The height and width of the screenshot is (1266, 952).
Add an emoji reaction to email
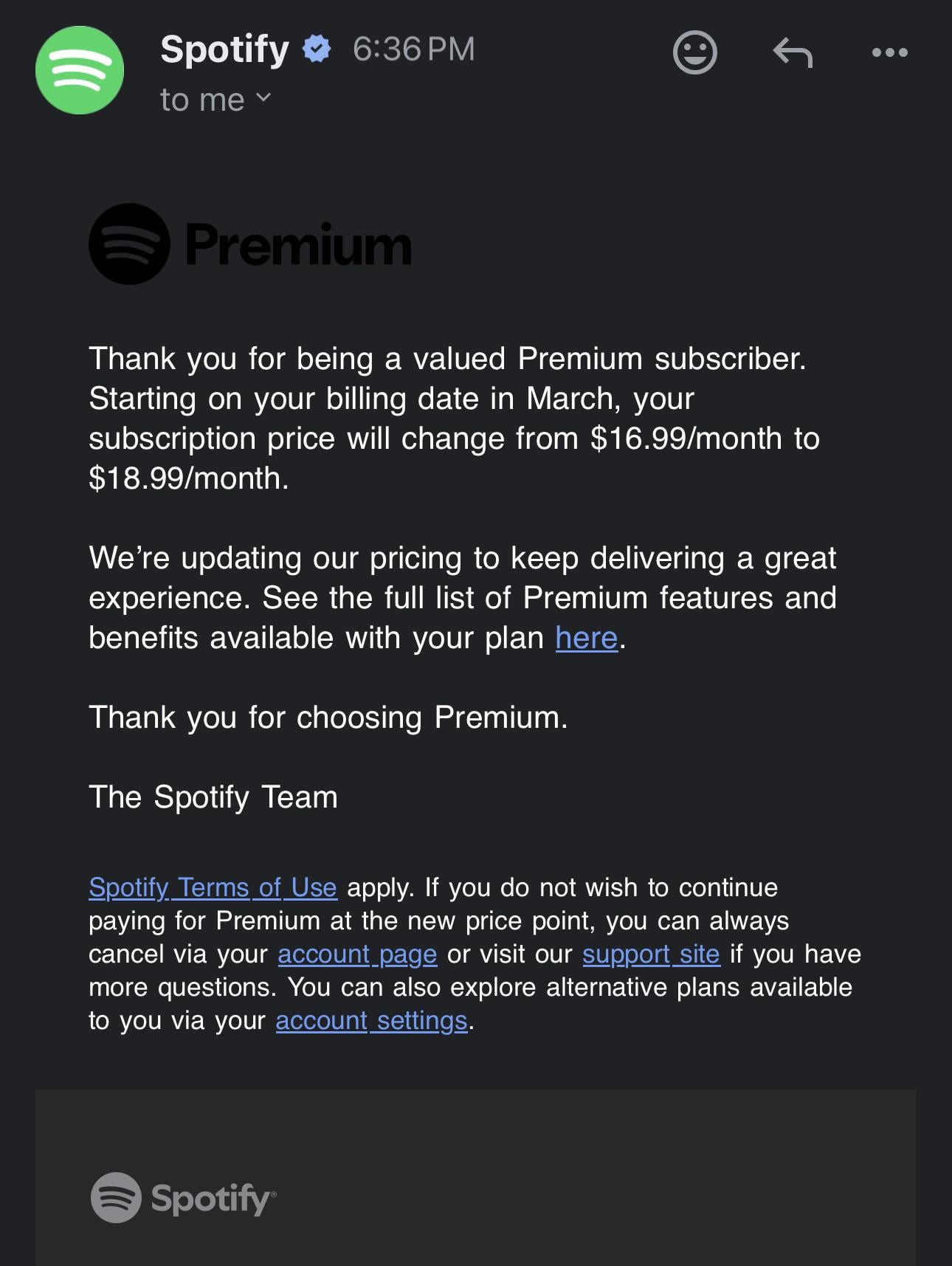pyautogui.click(x=694, y=52)
